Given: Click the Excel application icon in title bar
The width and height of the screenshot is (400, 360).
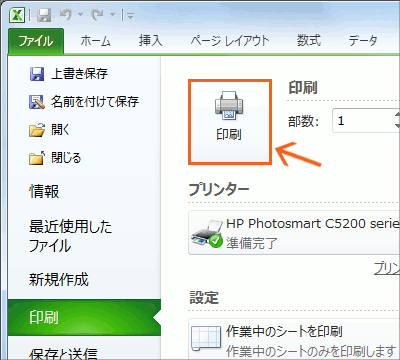Looking at the screenshot, I should coord(17,15).
